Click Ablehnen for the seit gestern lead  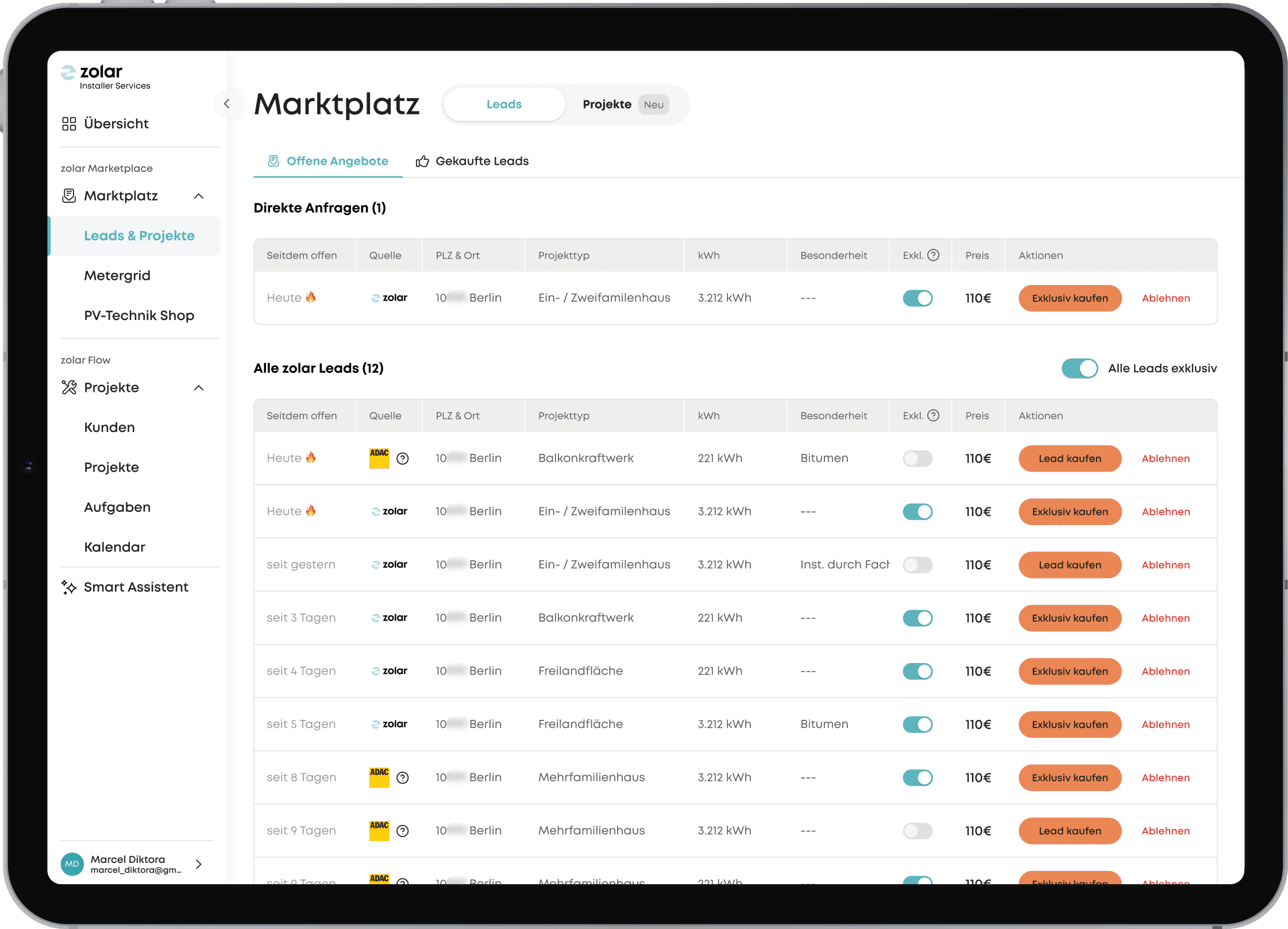coord(1165,565)
